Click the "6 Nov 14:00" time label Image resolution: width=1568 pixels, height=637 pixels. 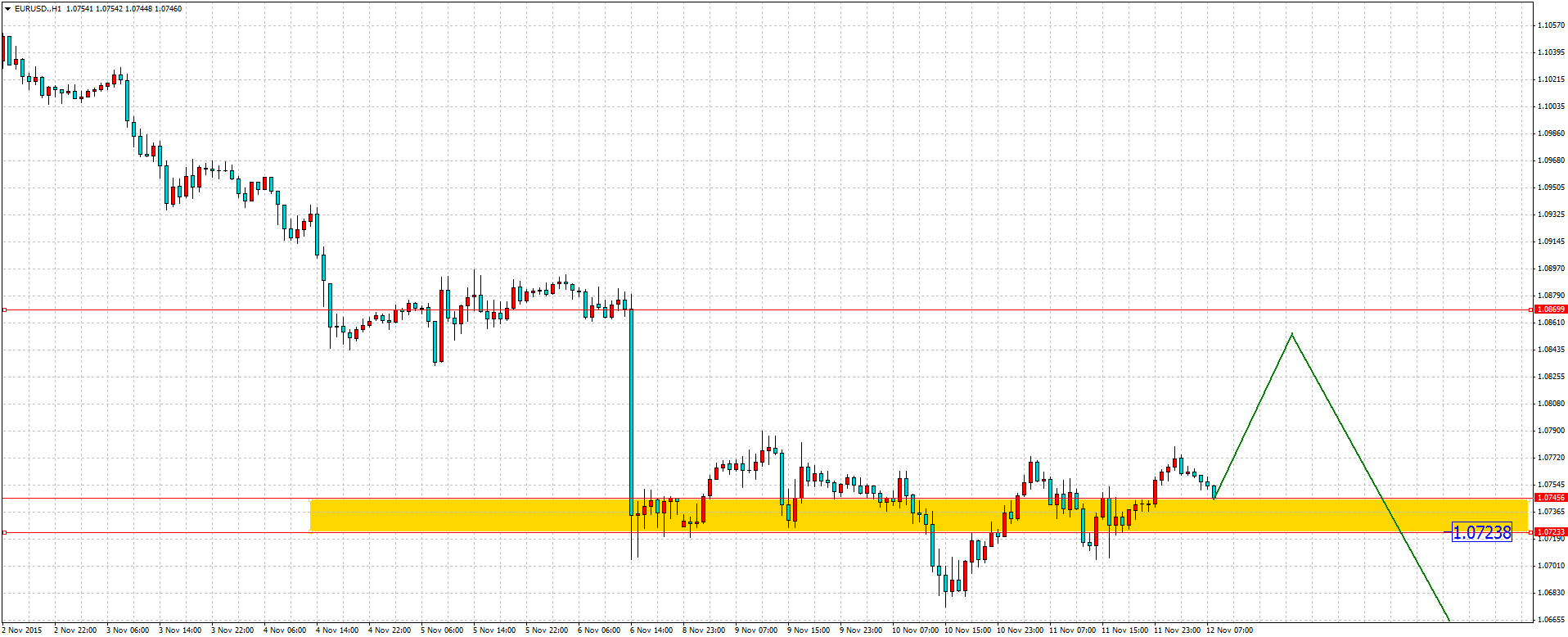pyautogui.click(x=651, y=630)
